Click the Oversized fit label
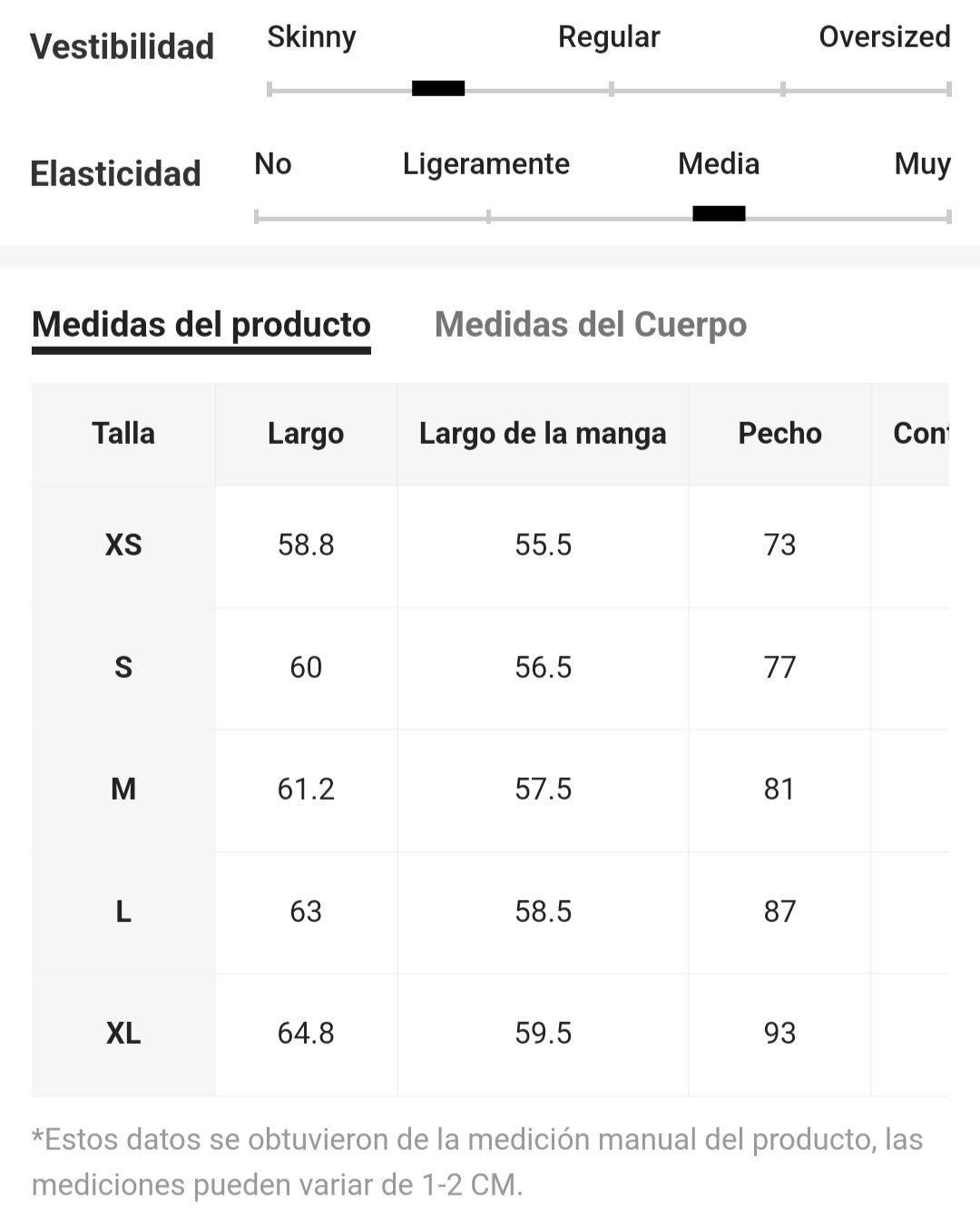Viewport: 980px width, 1228px height. 885,37
